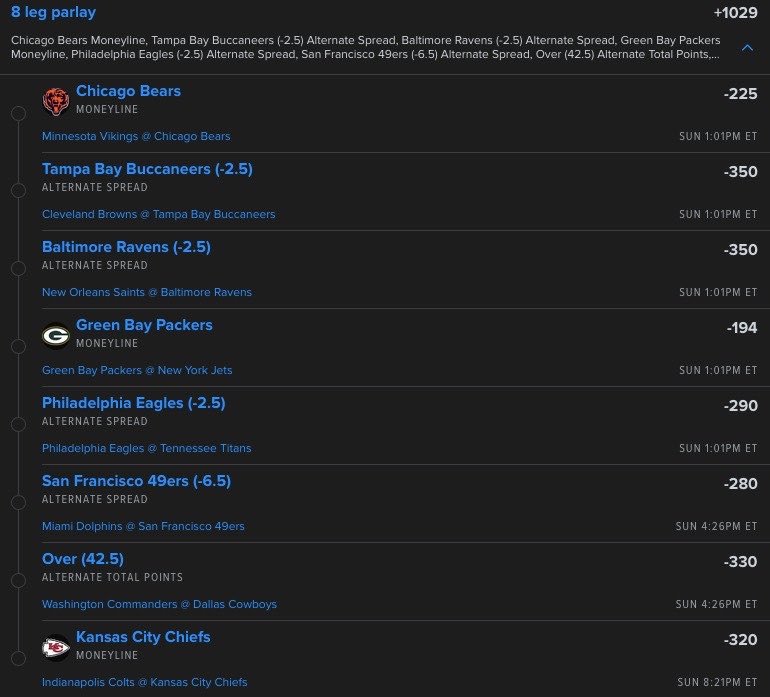Viewport: 770px width, 697px height.
Task: Click SUN 1:01PM ET for Packers @ Jets
Action: point(718,370)
